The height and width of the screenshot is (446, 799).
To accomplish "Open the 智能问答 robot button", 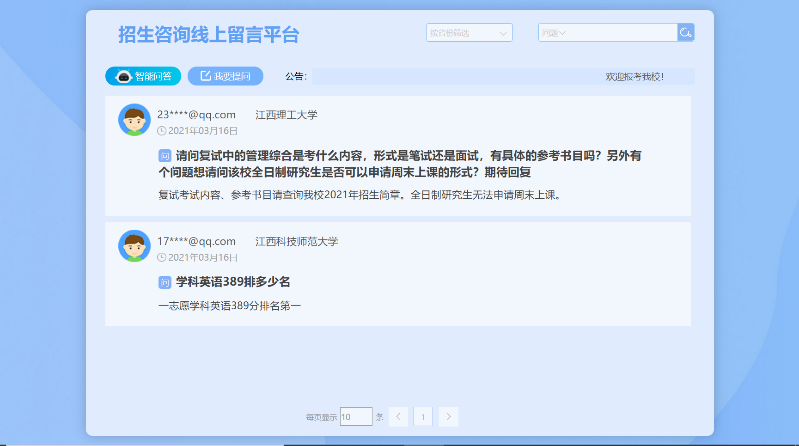I will click(143, 76).
